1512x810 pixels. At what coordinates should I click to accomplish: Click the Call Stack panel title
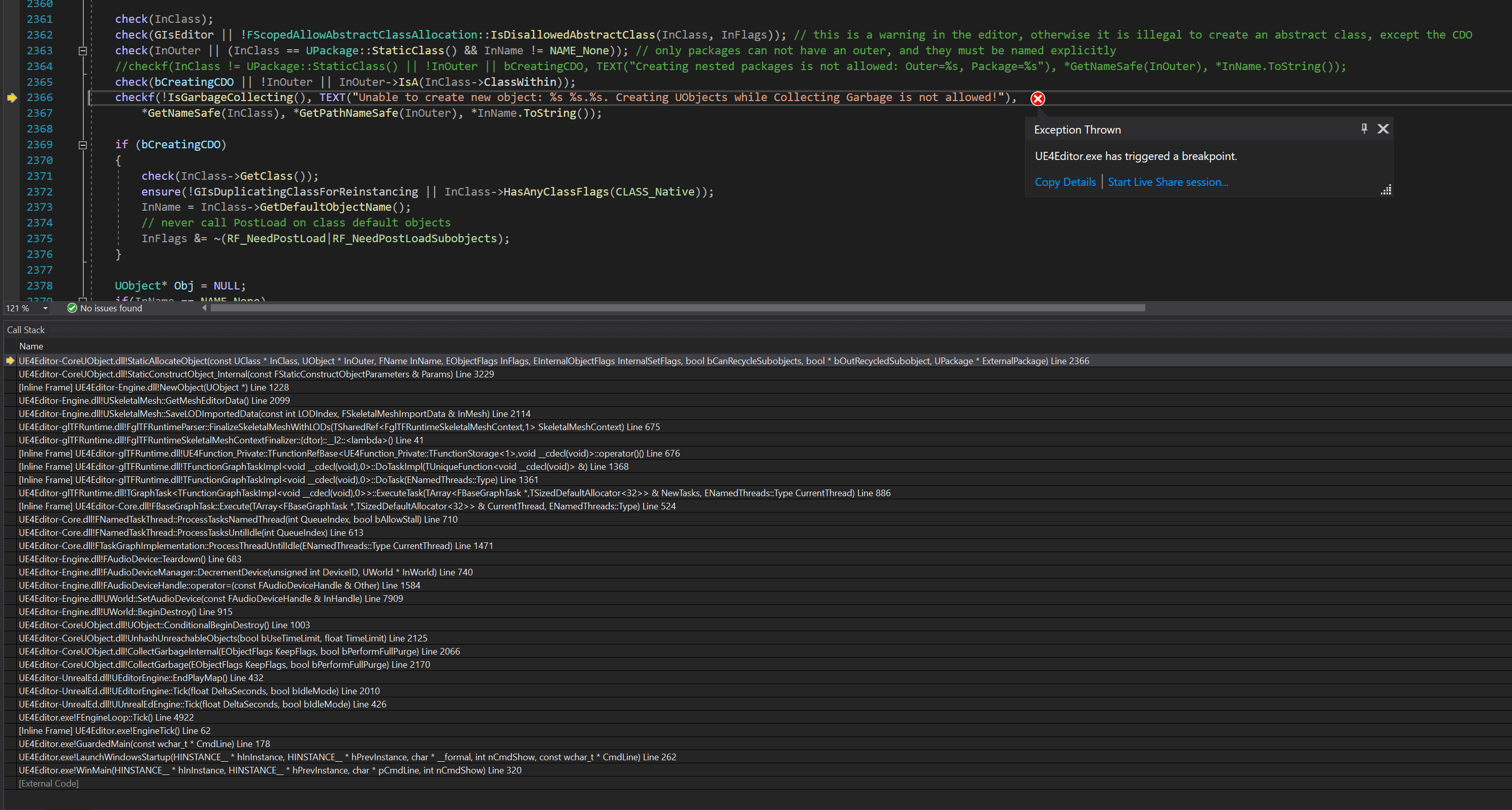[26, 329]
